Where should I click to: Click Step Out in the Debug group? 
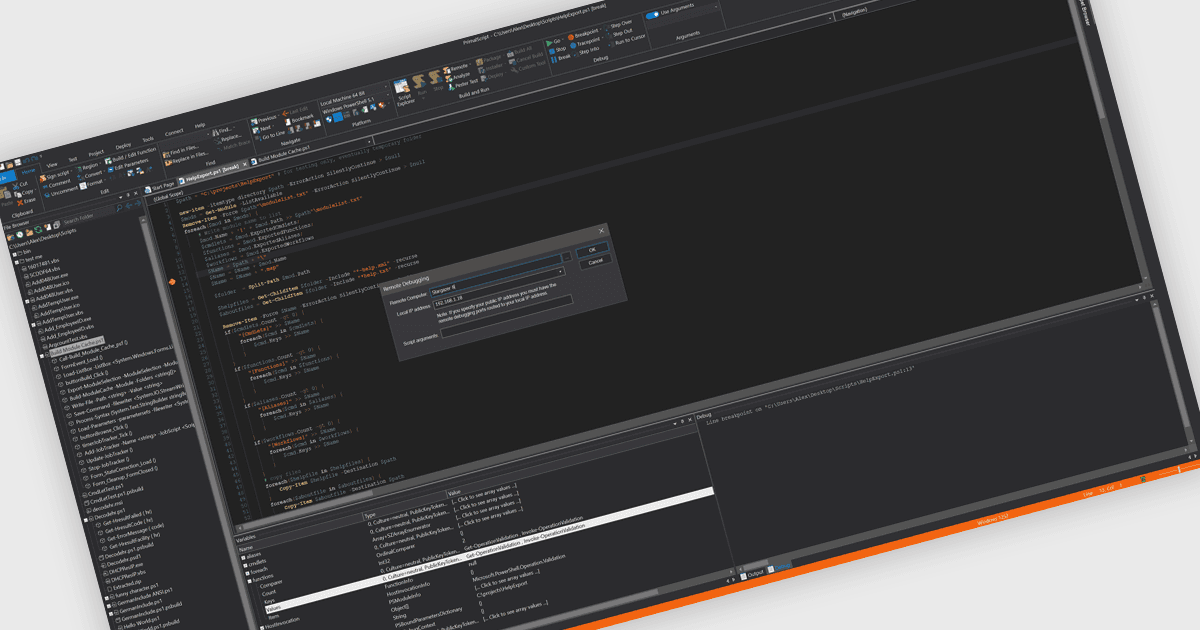coord(621,32)
